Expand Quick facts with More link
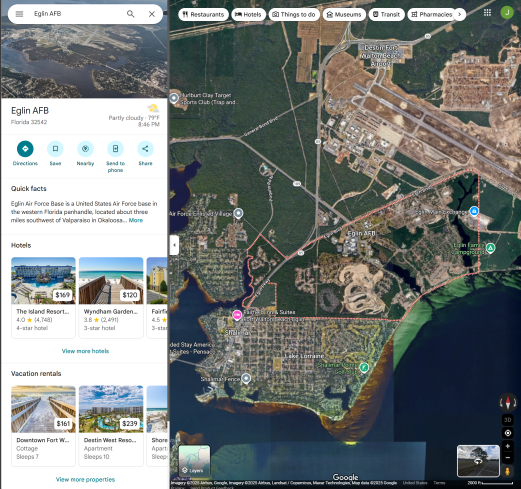This screenshot has width=521, height=489. coord(136,220)
